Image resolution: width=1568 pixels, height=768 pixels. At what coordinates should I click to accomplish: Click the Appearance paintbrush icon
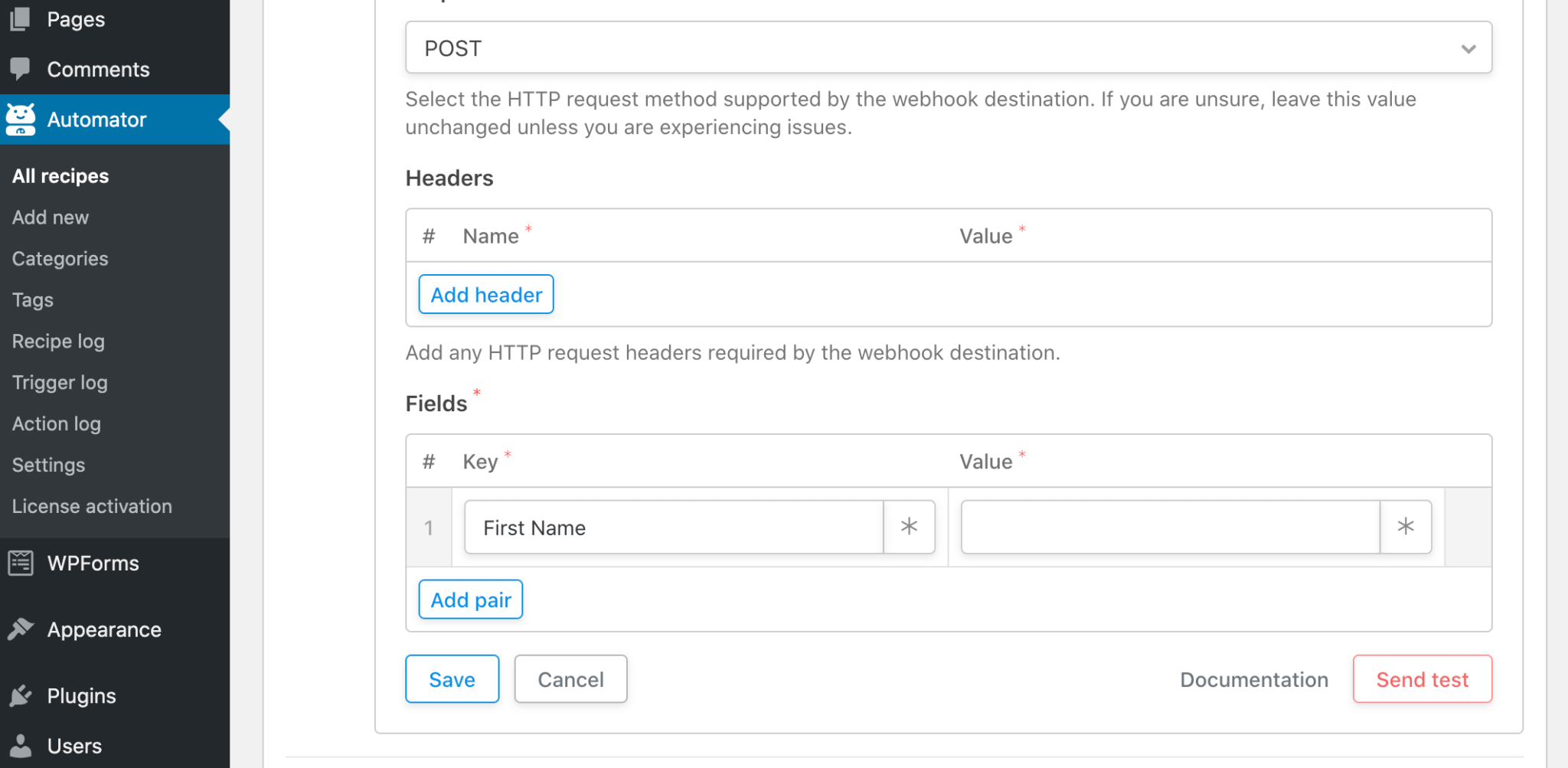point(21,629)
